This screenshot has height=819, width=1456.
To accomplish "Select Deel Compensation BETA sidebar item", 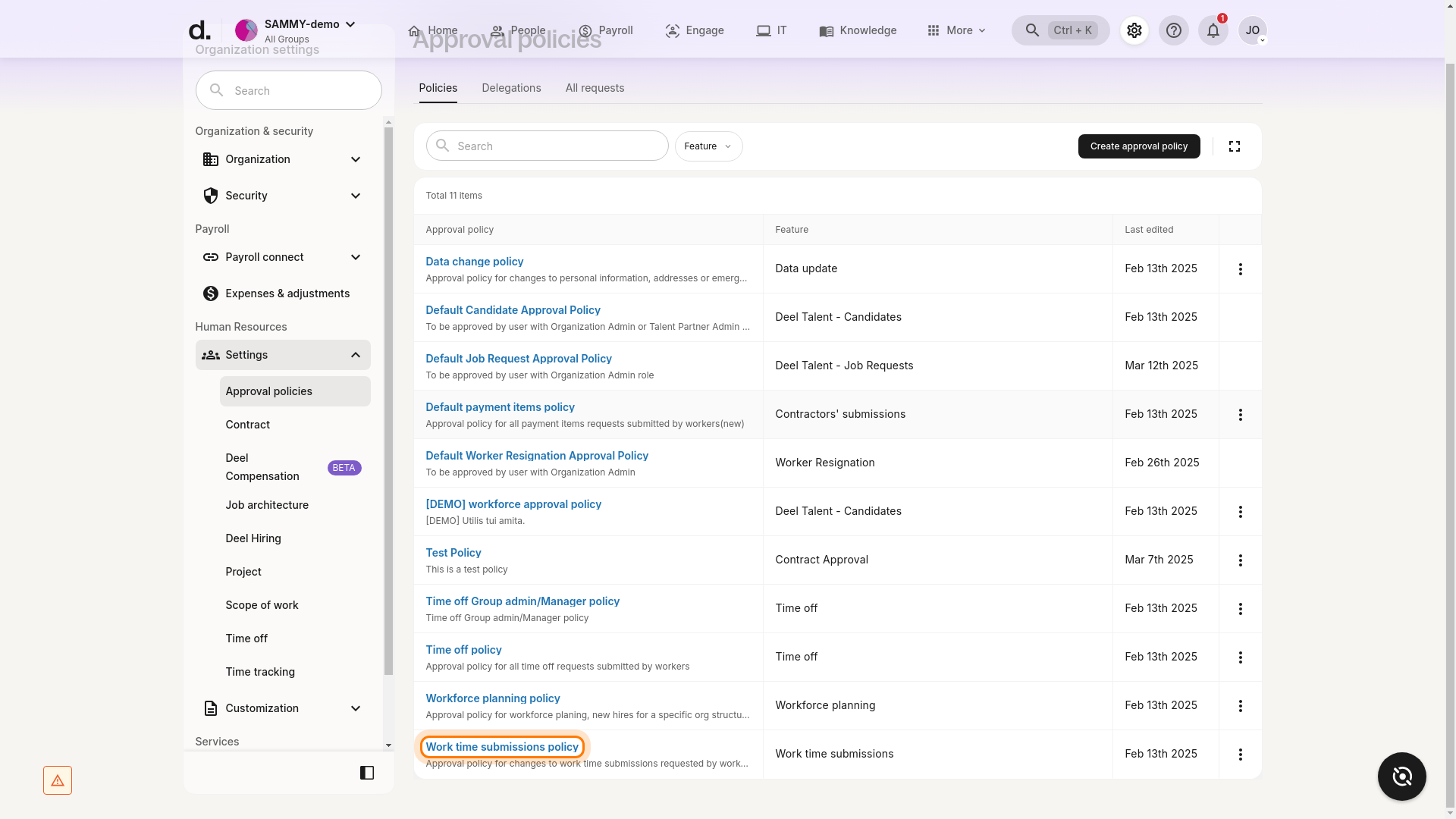I will (295, 467).
